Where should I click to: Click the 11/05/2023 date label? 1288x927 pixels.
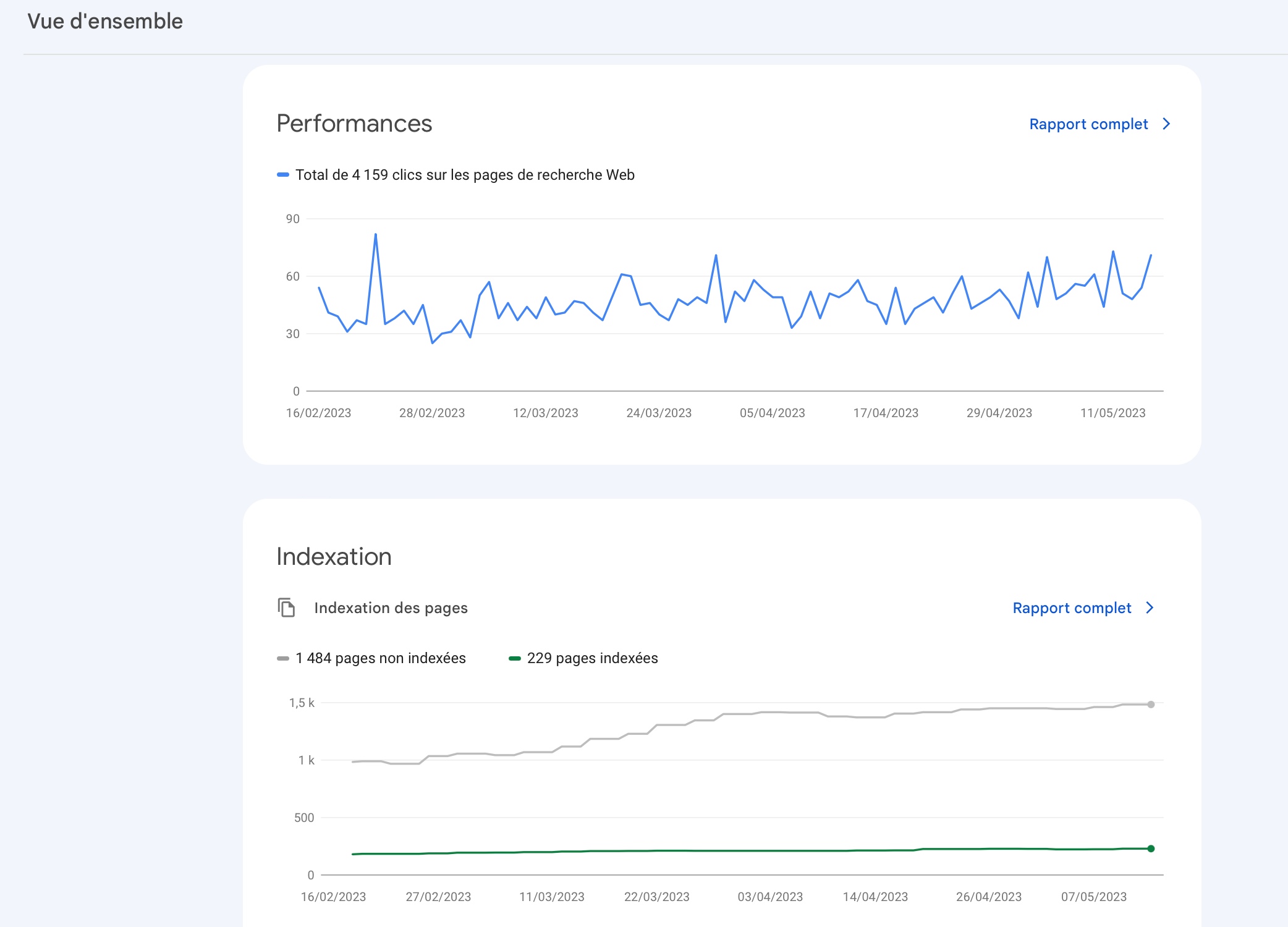tap(1113, 413)
